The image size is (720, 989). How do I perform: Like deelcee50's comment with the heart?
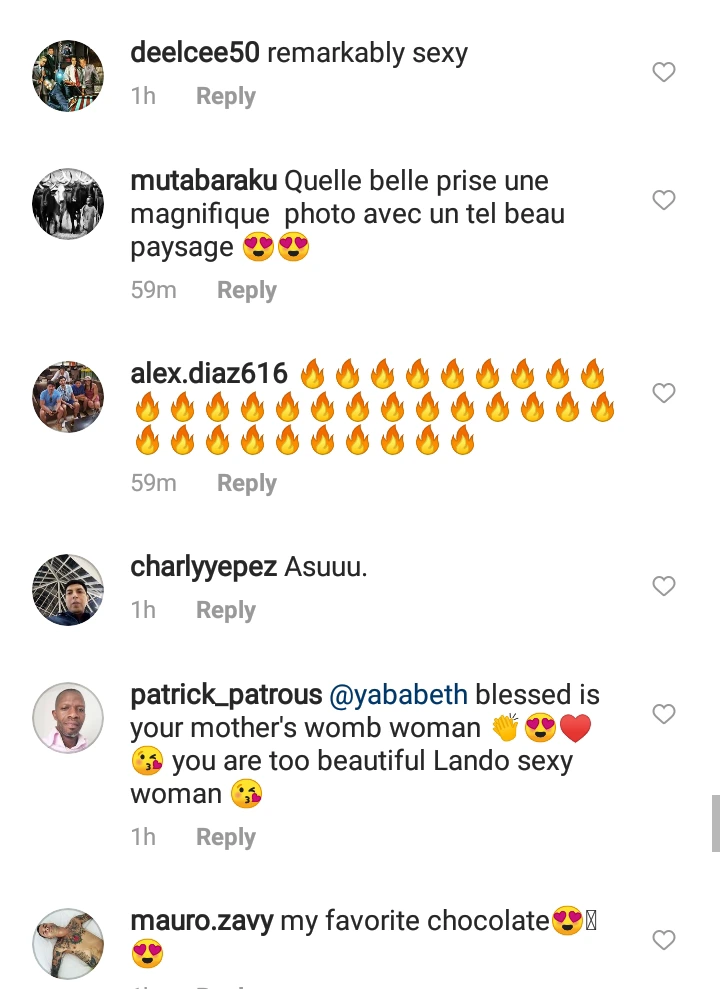pos(664,72)
